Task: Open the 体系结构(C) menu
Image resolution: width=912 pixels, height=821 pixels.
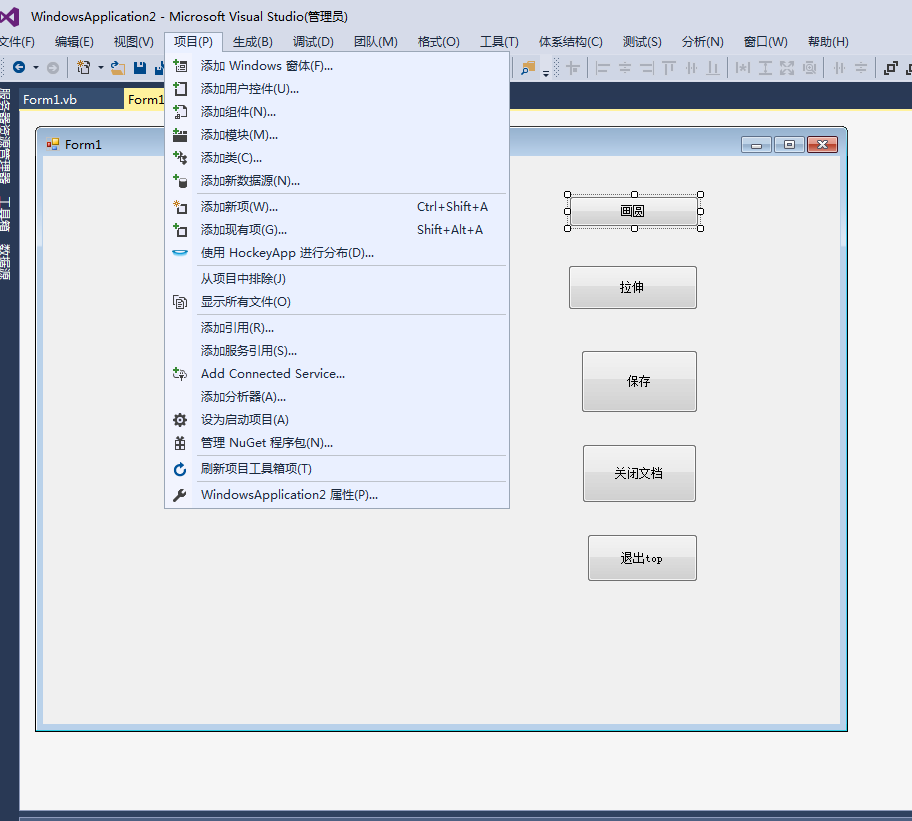Action: tap(571, 42)
